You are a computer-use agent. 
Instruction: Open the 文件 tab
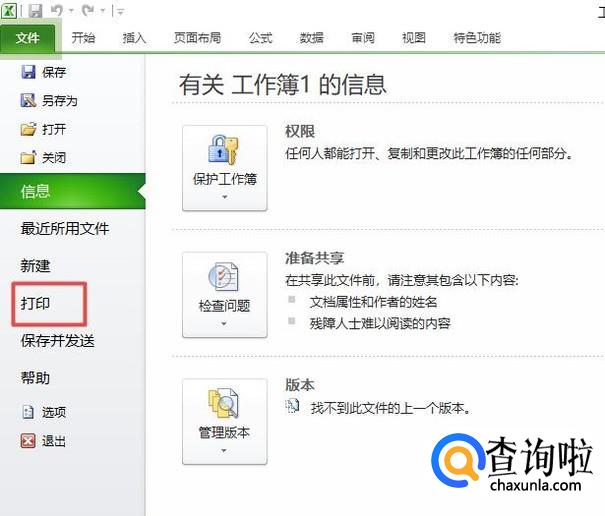[27, 37]
